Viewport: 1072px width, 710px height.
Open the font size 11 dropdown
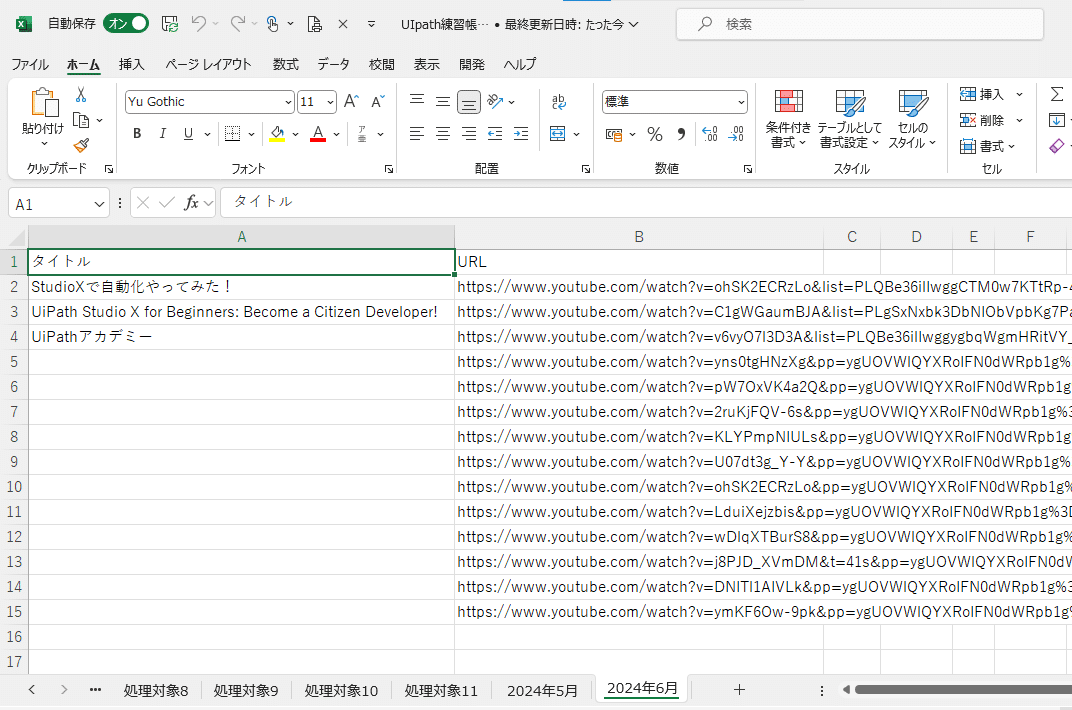tap(331, 102)
